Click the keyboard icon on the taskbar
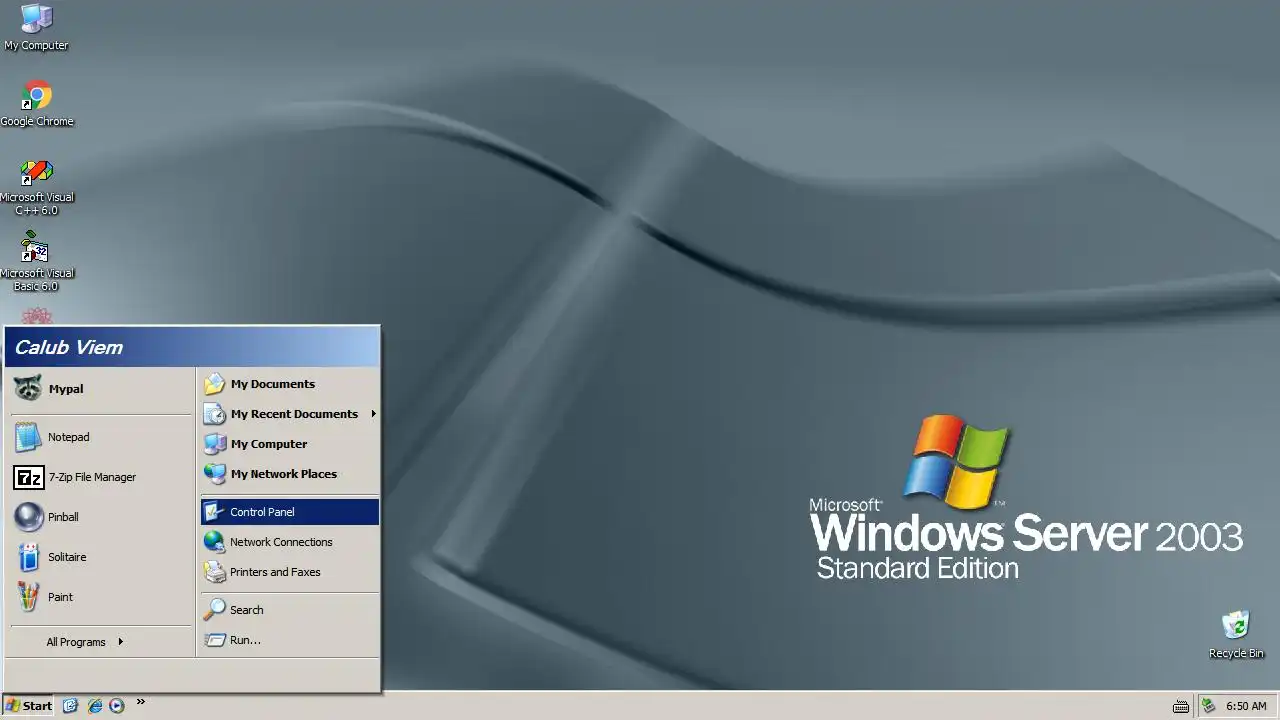The height and width of the screenshot is (720, 1280). click(1181, 706)
